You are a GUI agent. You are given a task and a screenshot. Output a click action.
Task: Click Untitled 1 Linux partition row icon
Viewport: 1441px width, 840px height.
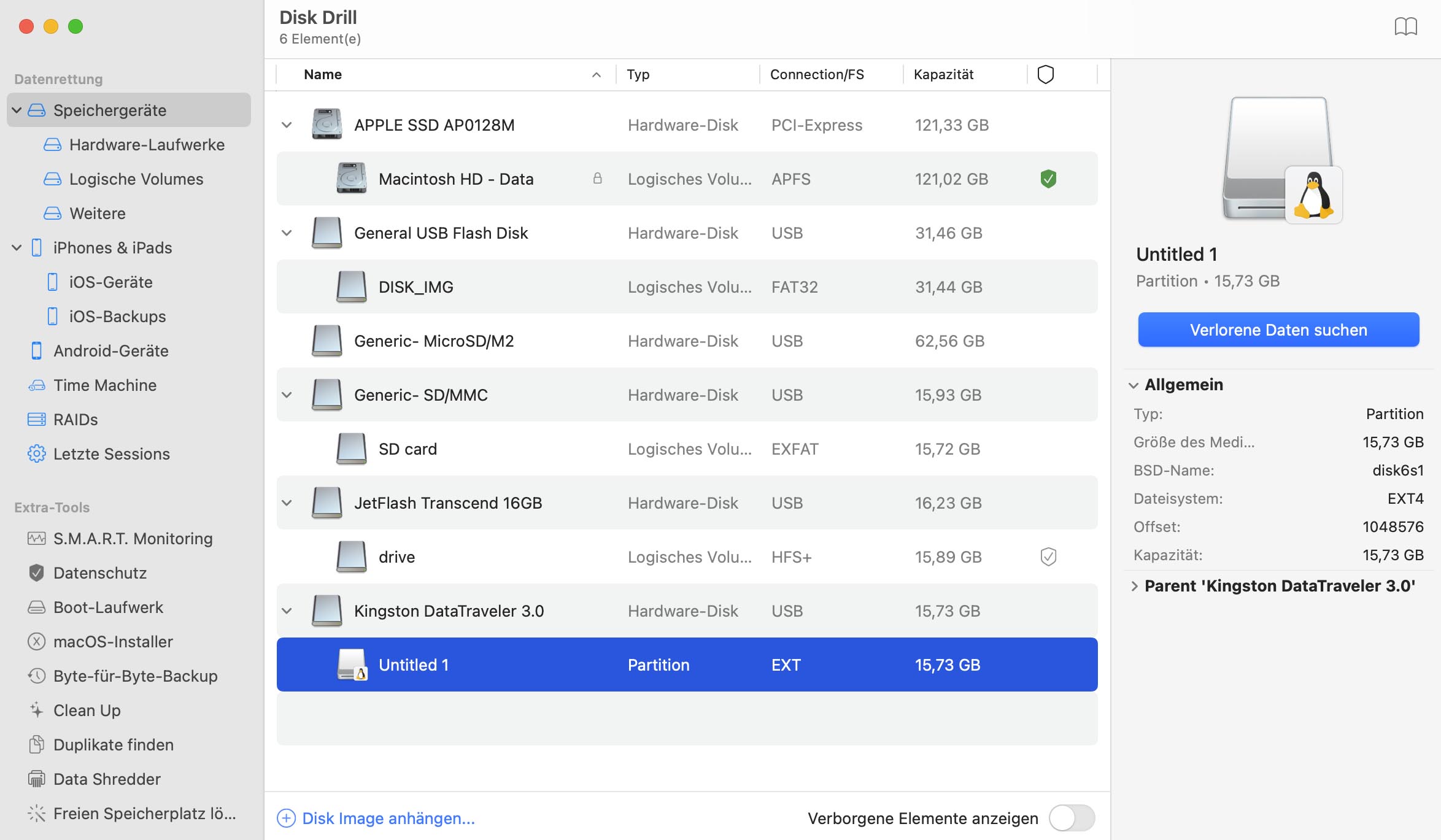(x=352, y=665)
